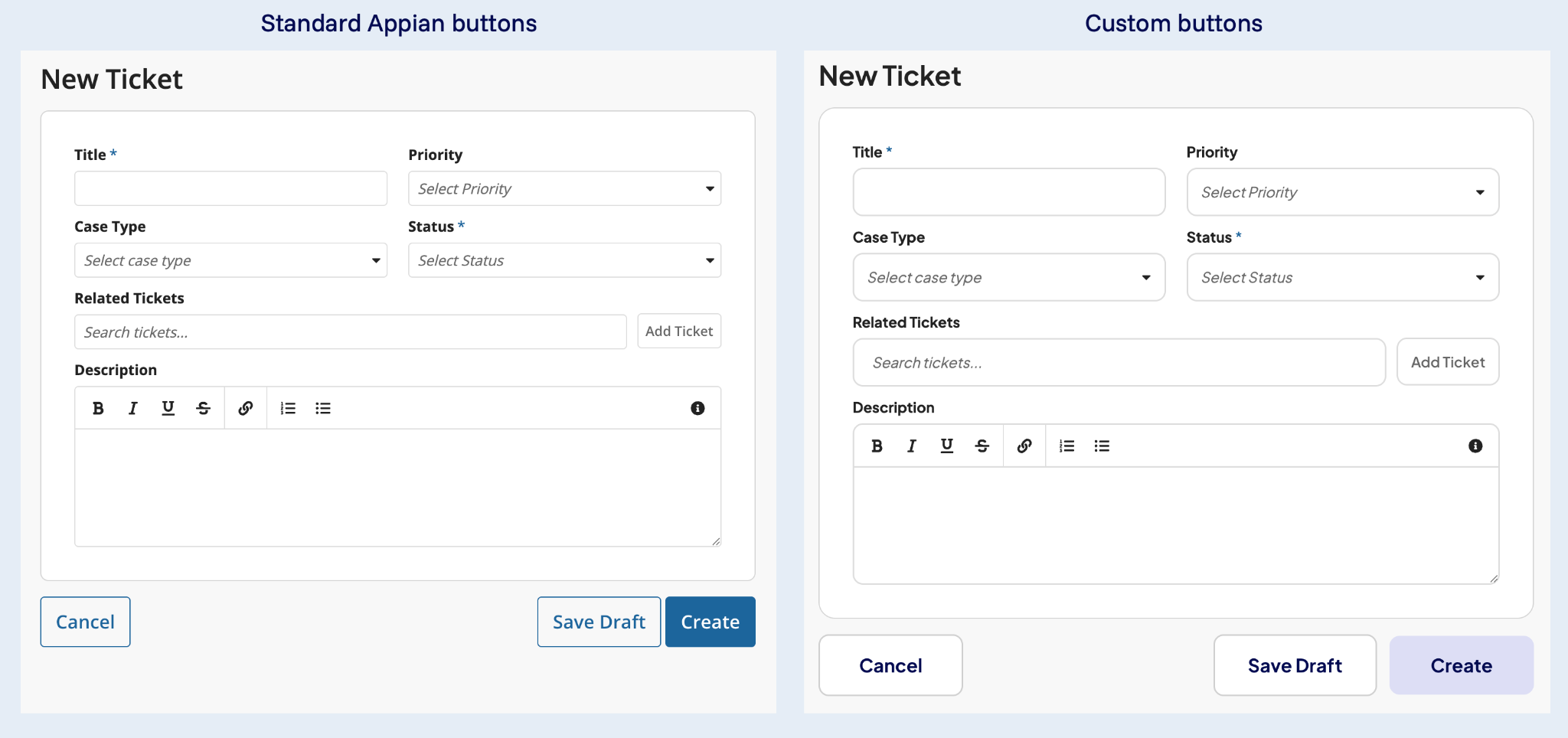Click the Search tickets field in the Custom form
Viewport: 1568px width, 738px height.
[x=1119, y=363]
